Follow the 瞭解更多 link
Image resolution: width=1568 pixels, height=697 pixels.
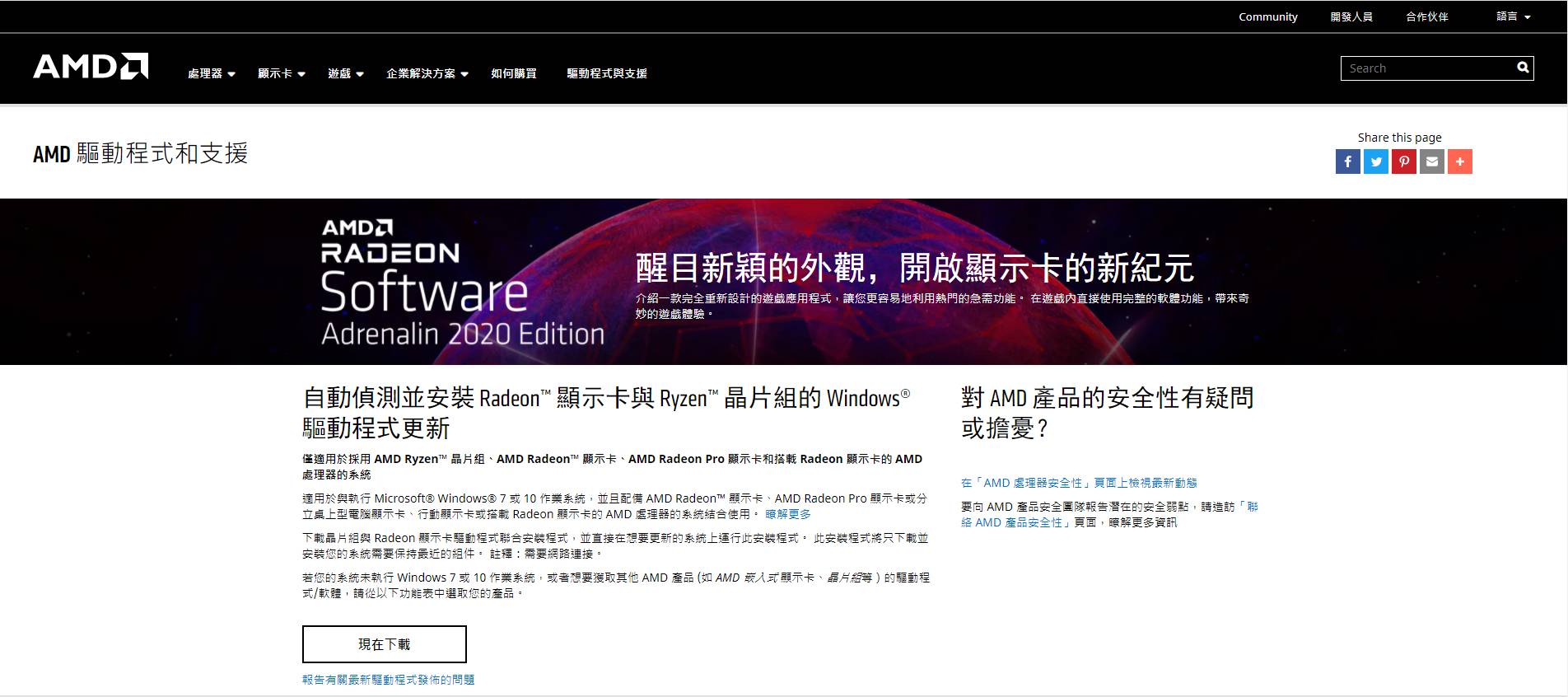tap(787, 514)
